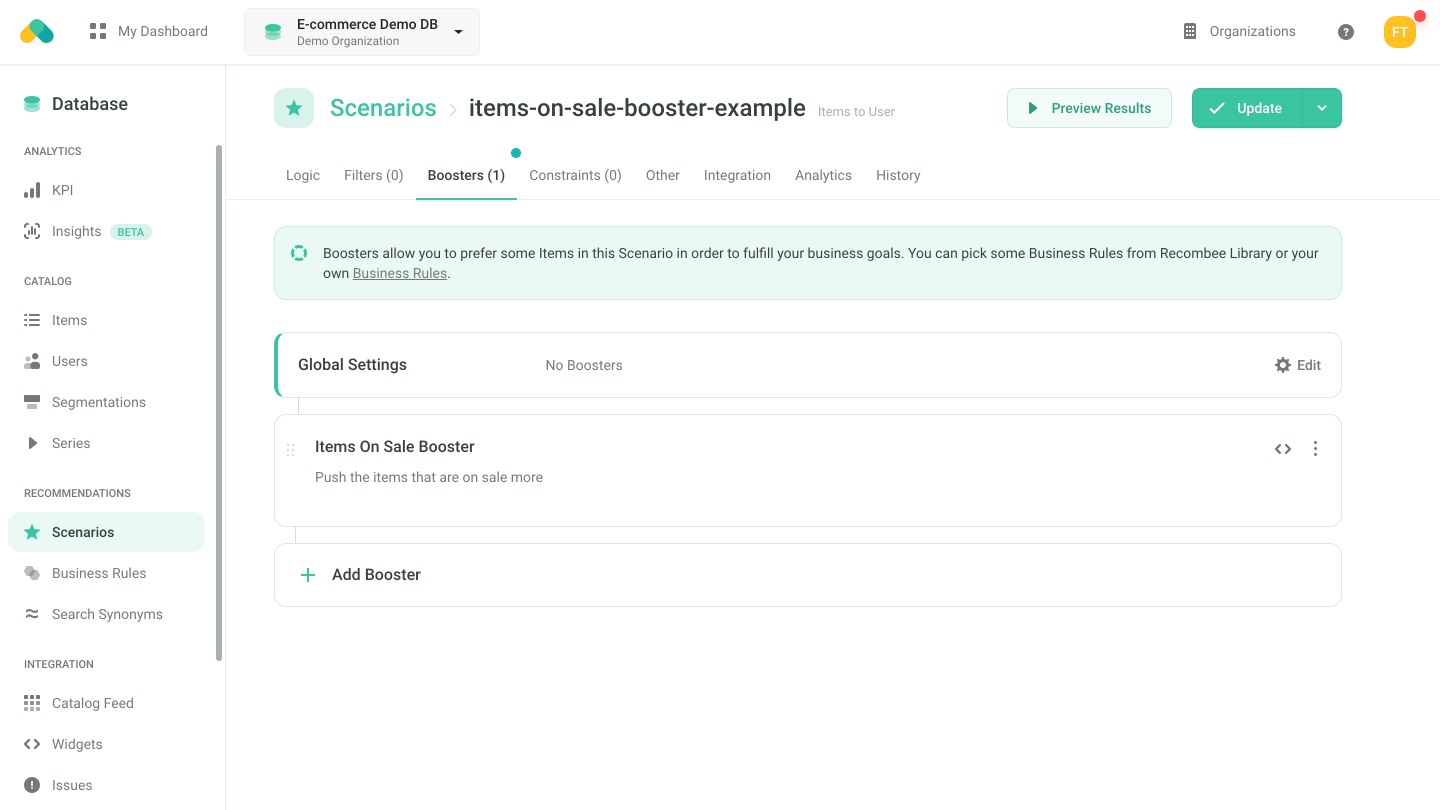Click the green star Scenarios icon in header
Image resolution: width=1440 pixels, height=810 pixels.
tap(294, 108)
